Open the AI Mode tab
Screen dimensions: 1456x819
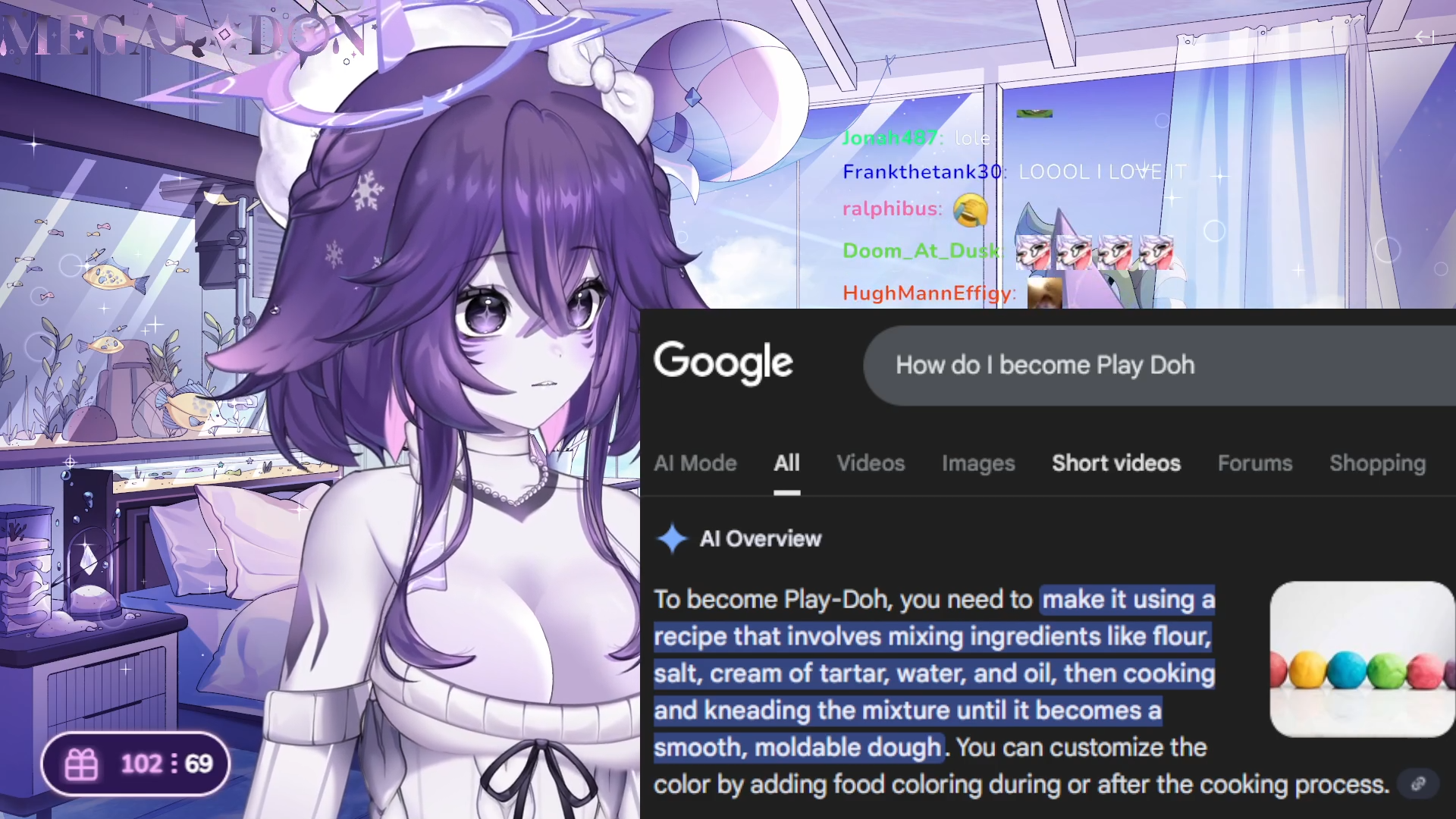tap(695, 463)
